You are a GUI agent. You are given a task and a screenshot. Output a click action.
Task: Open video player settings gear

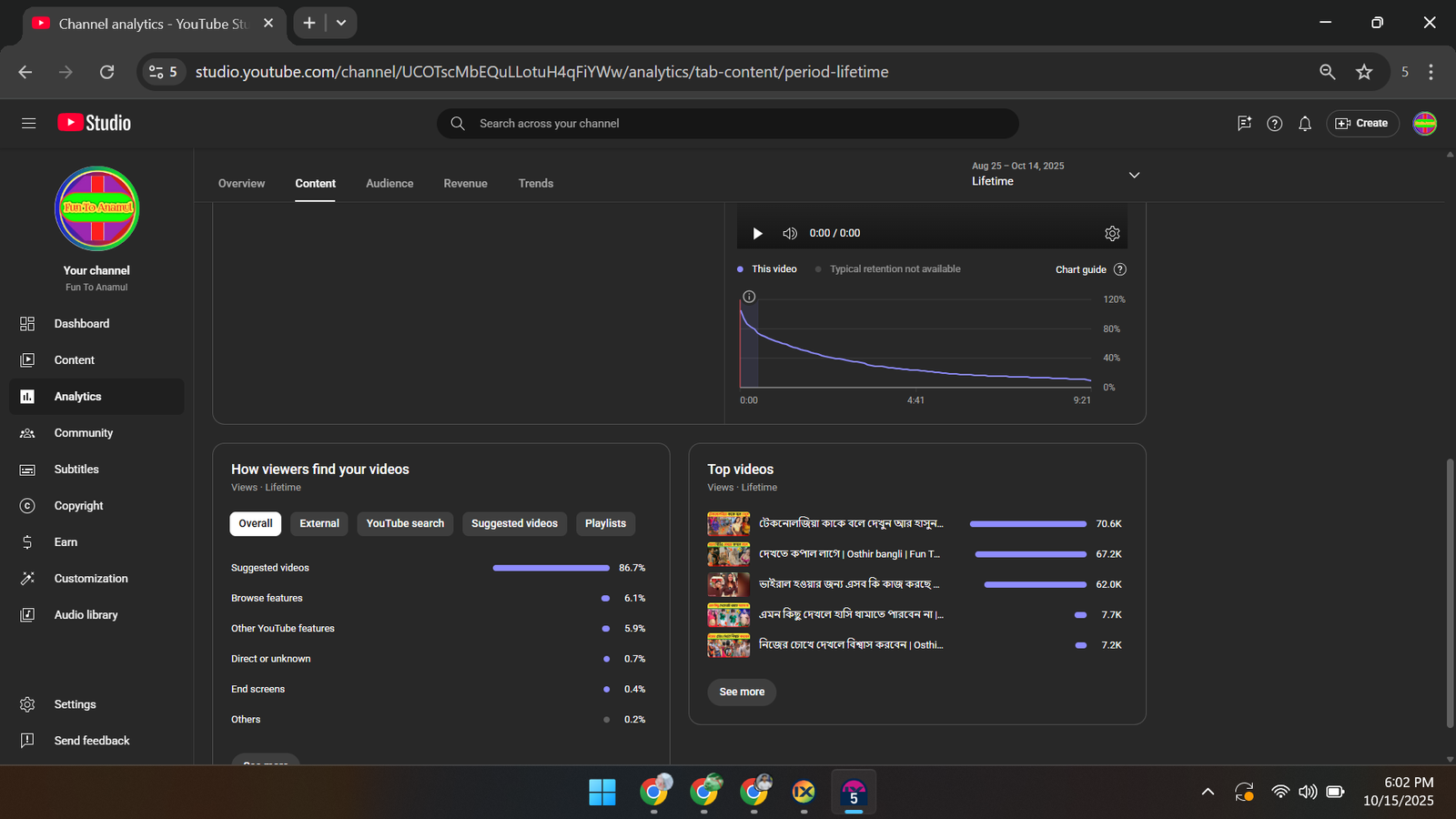point(1112,234)
